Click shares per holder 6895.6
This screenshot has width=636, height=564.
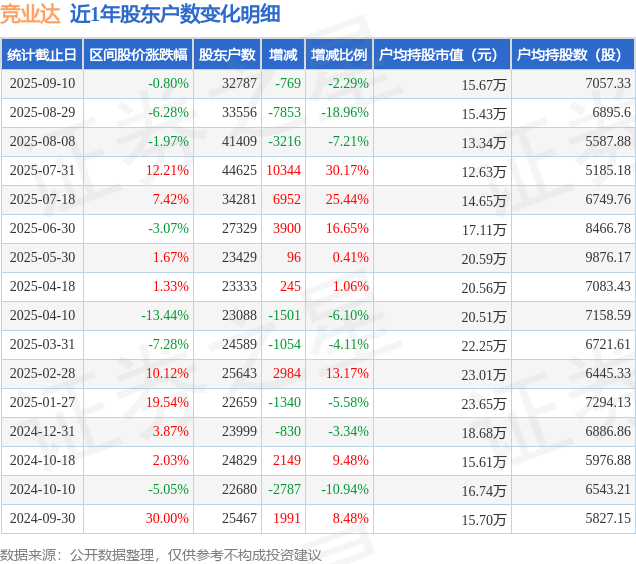coord(611,112)
